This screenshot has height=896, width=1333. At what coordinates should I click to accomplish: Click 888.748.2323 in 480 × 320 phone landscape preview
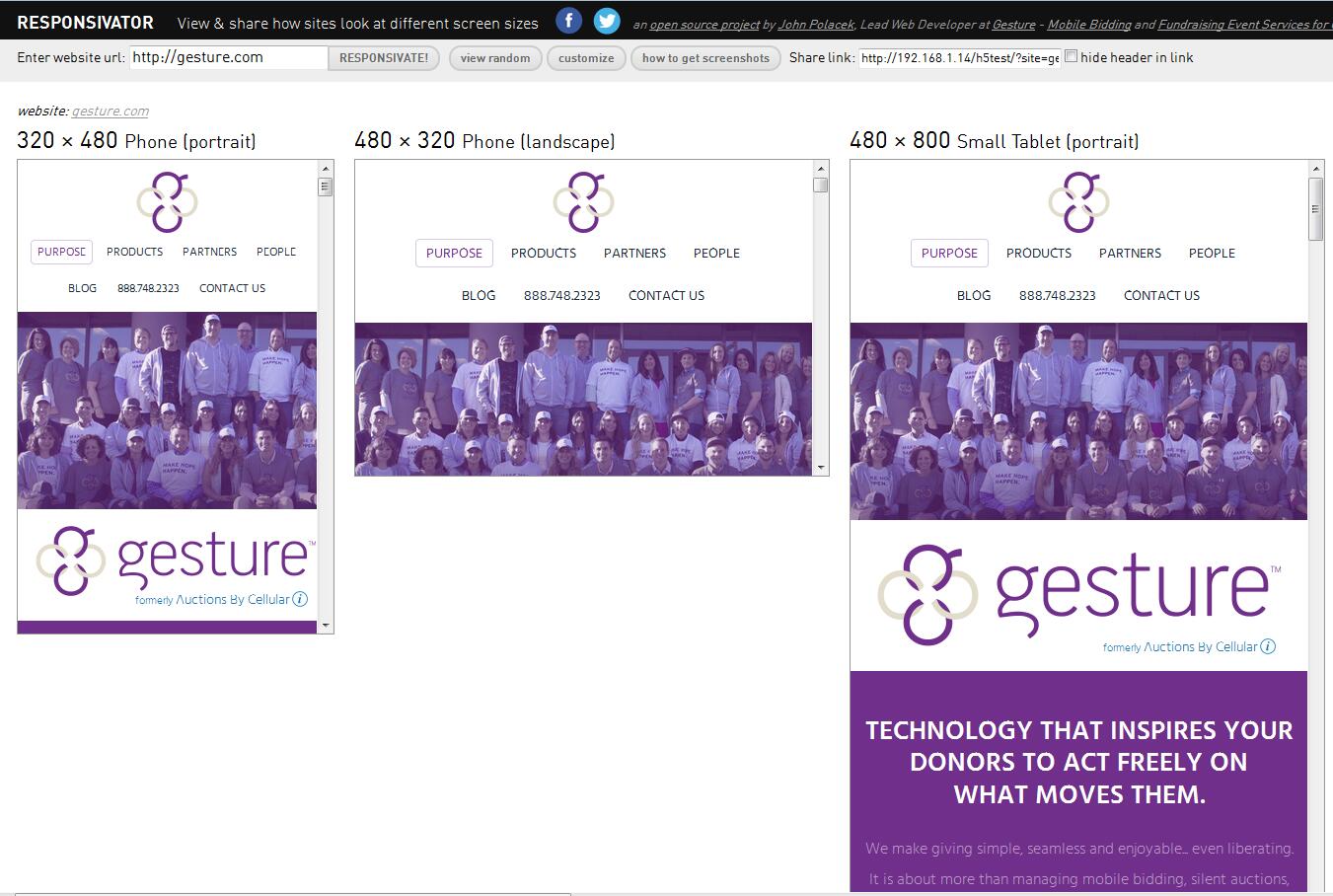tap(561, 295)
